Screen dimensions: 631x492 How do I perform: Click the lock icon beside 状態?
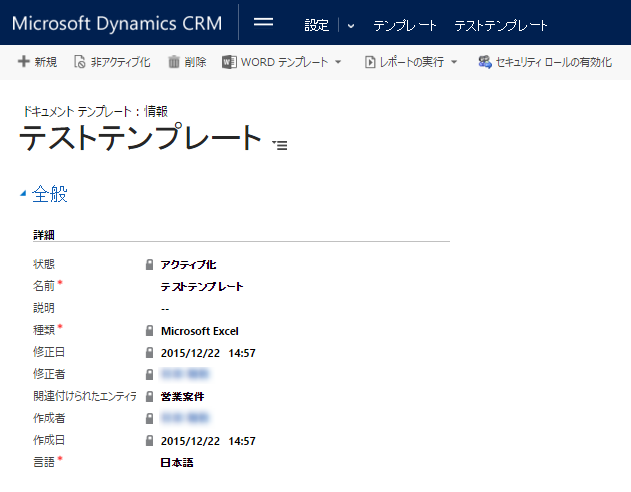[x=149, y=264]
